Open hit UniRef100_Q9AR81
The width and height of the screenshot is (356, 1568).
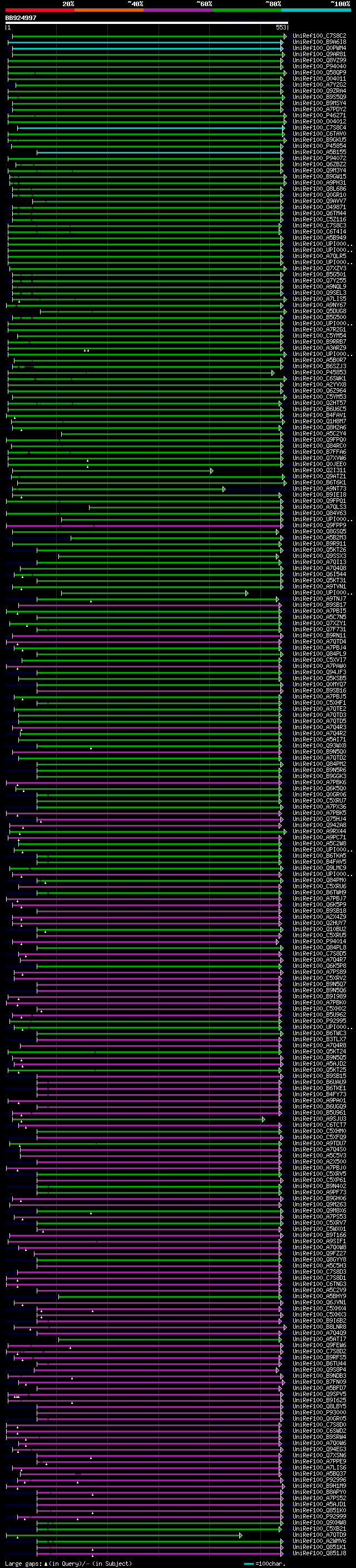(x=319, y=54)
